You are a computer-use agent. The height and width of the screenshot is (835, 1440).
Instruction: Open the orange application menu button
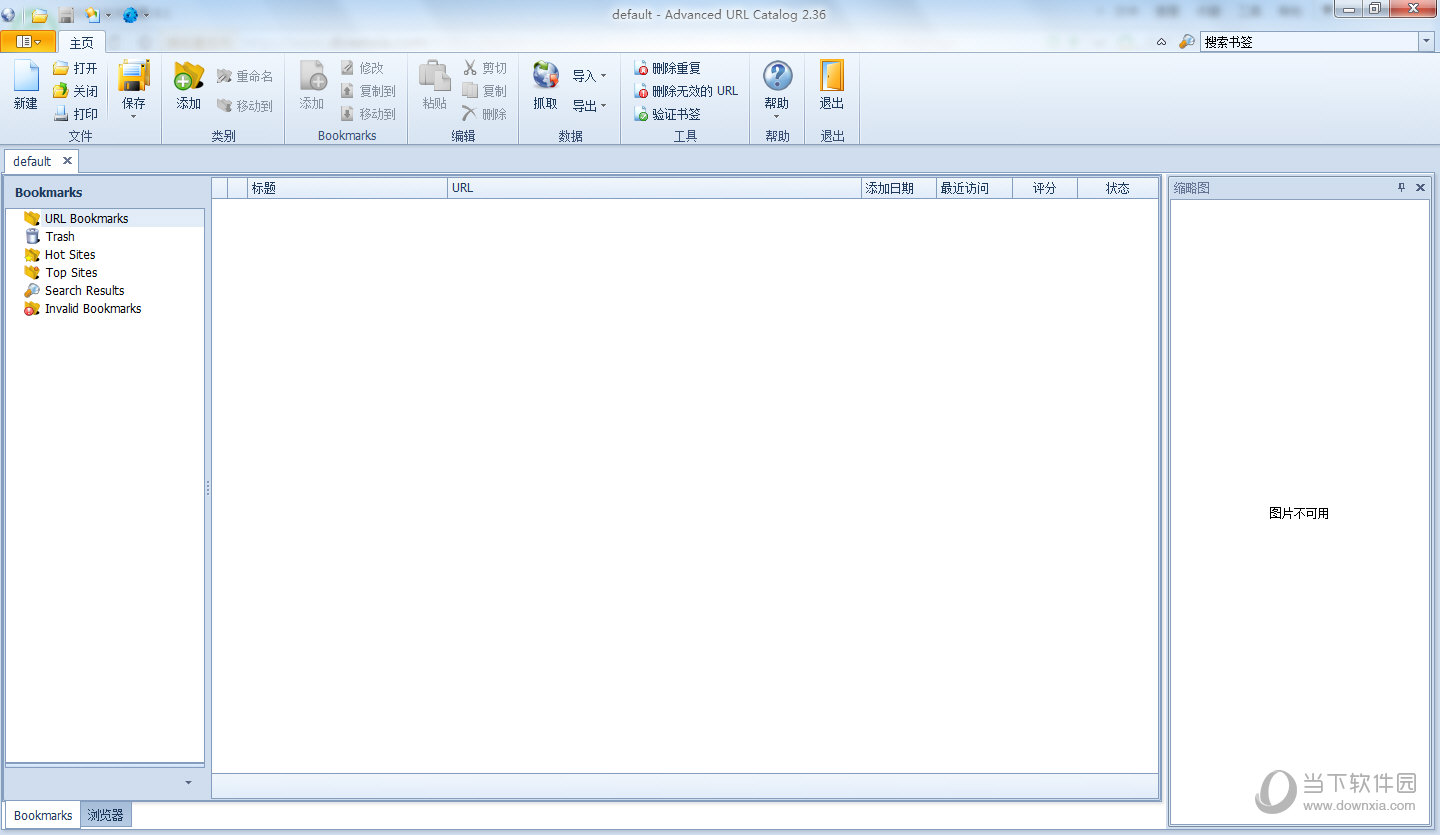(x=28, y=42)
